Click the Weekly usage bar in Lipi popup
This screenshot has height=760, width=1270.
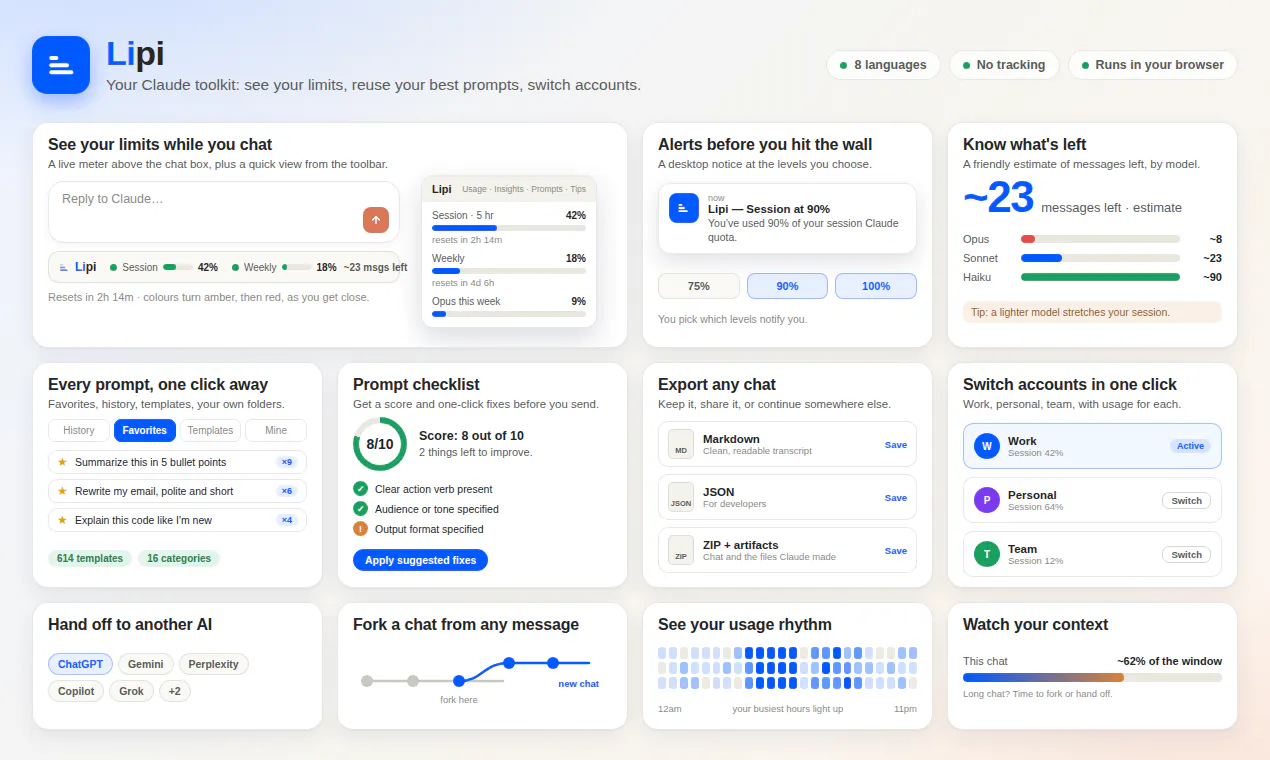point(509,271)
